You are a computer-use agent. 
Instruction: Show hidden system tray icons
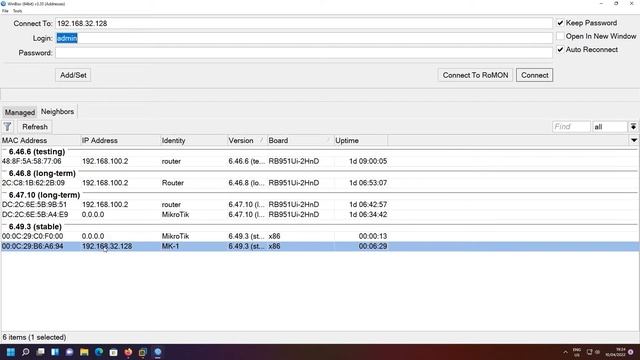tap(565, 352)
